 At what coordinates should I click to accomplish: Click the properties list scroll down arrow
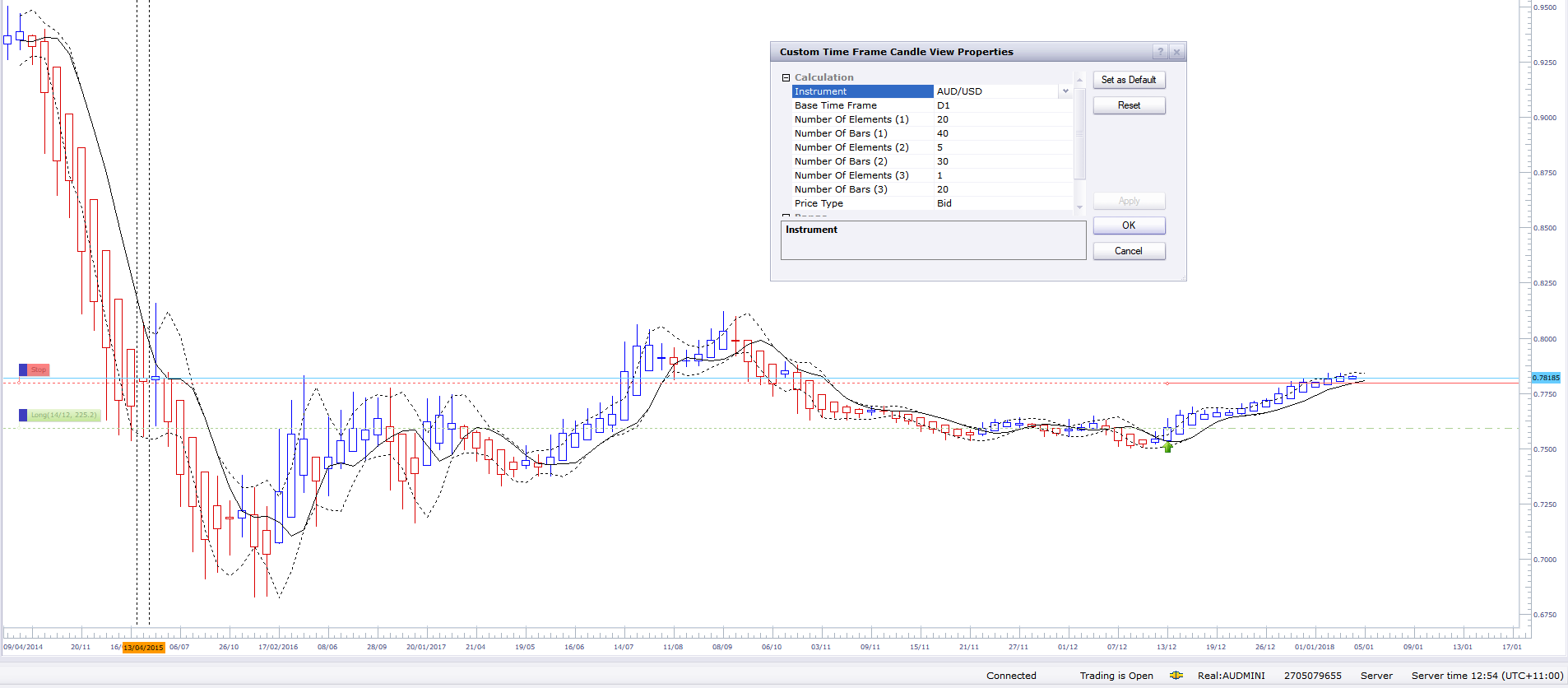tap(1080, 207)
